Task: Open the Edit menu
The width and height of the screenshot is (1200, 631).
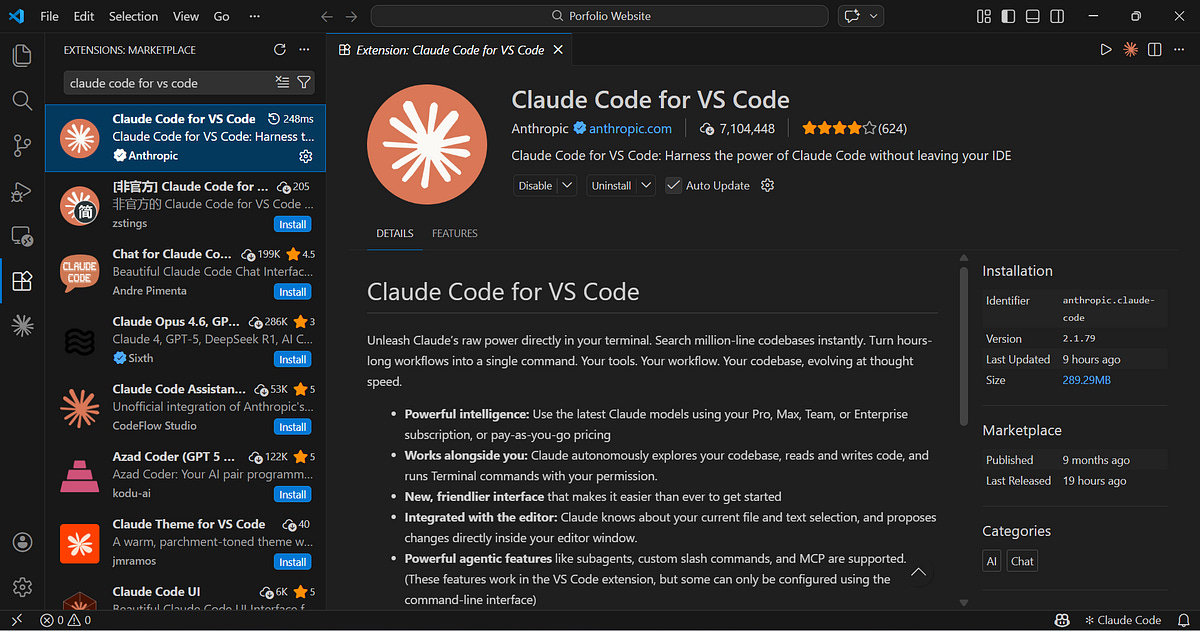Action: point(84,16)
